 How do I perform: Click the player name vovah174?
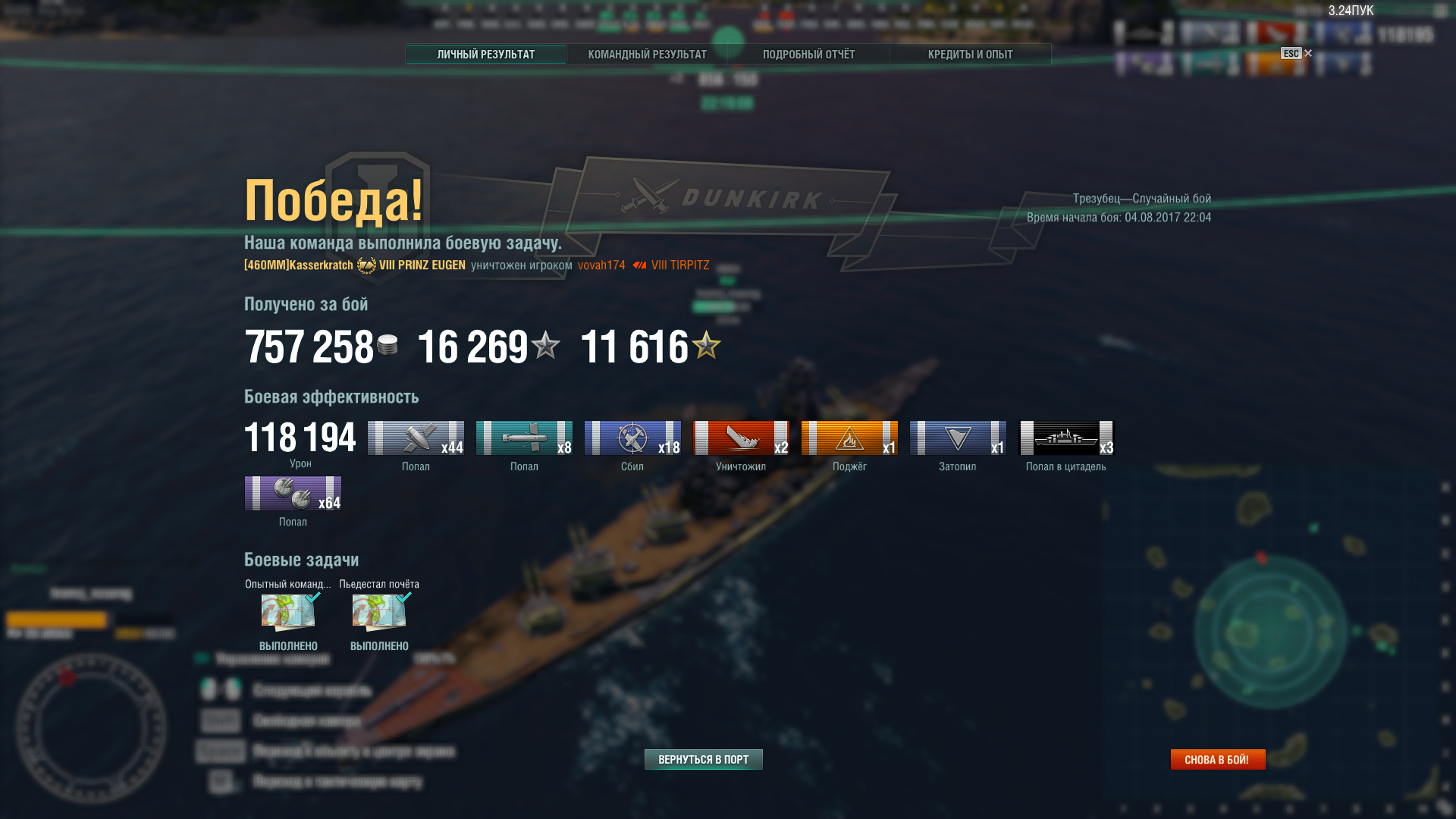(601, 265)
